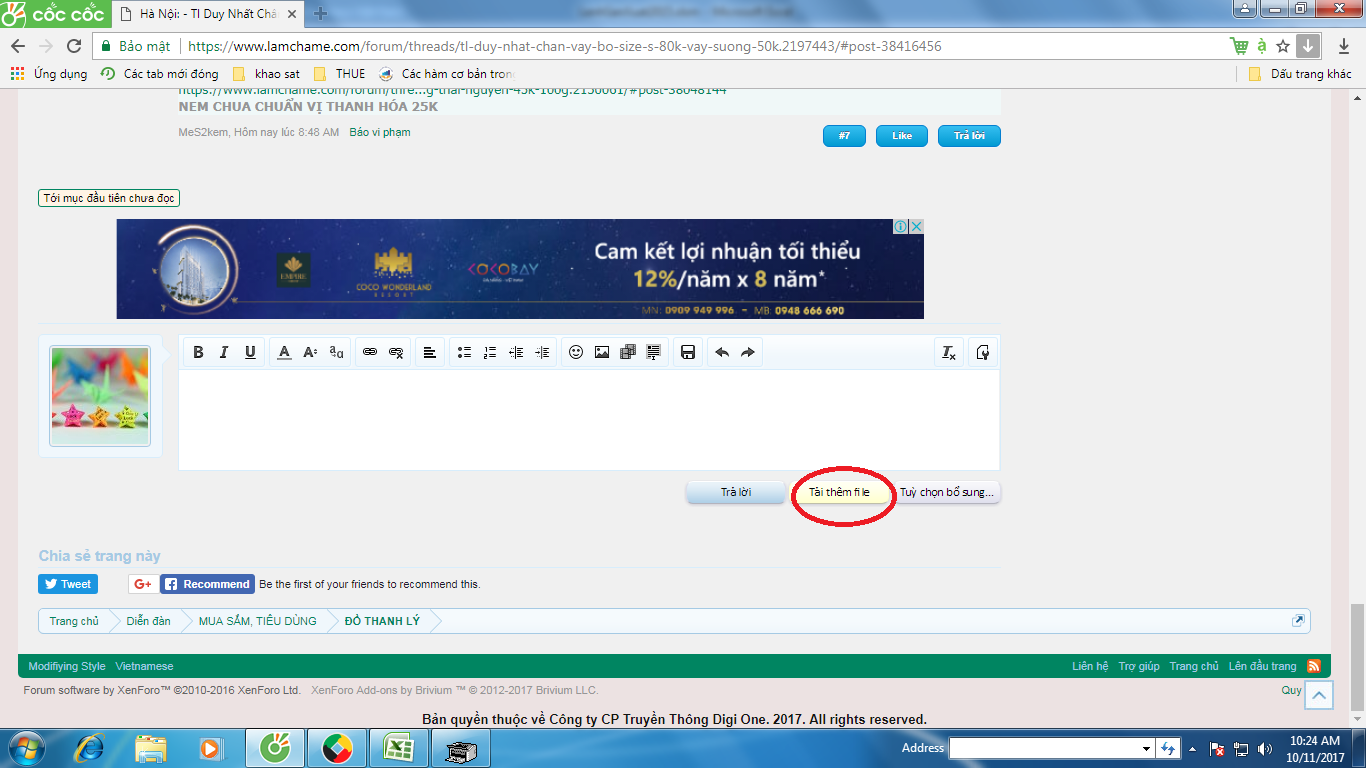
Task: Click the remove formatting icon
Action: coord(949,352)
